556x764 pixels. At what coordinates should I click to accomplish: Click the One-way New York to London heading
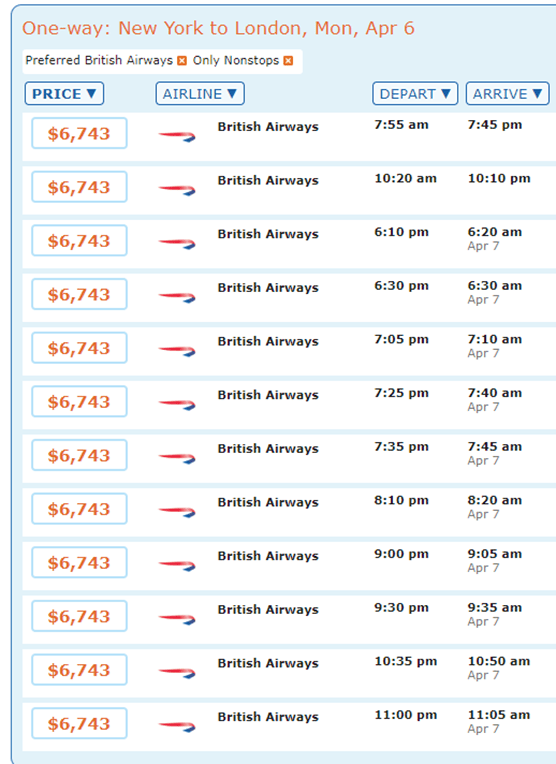pyautogui.click(x=218, y=28)
